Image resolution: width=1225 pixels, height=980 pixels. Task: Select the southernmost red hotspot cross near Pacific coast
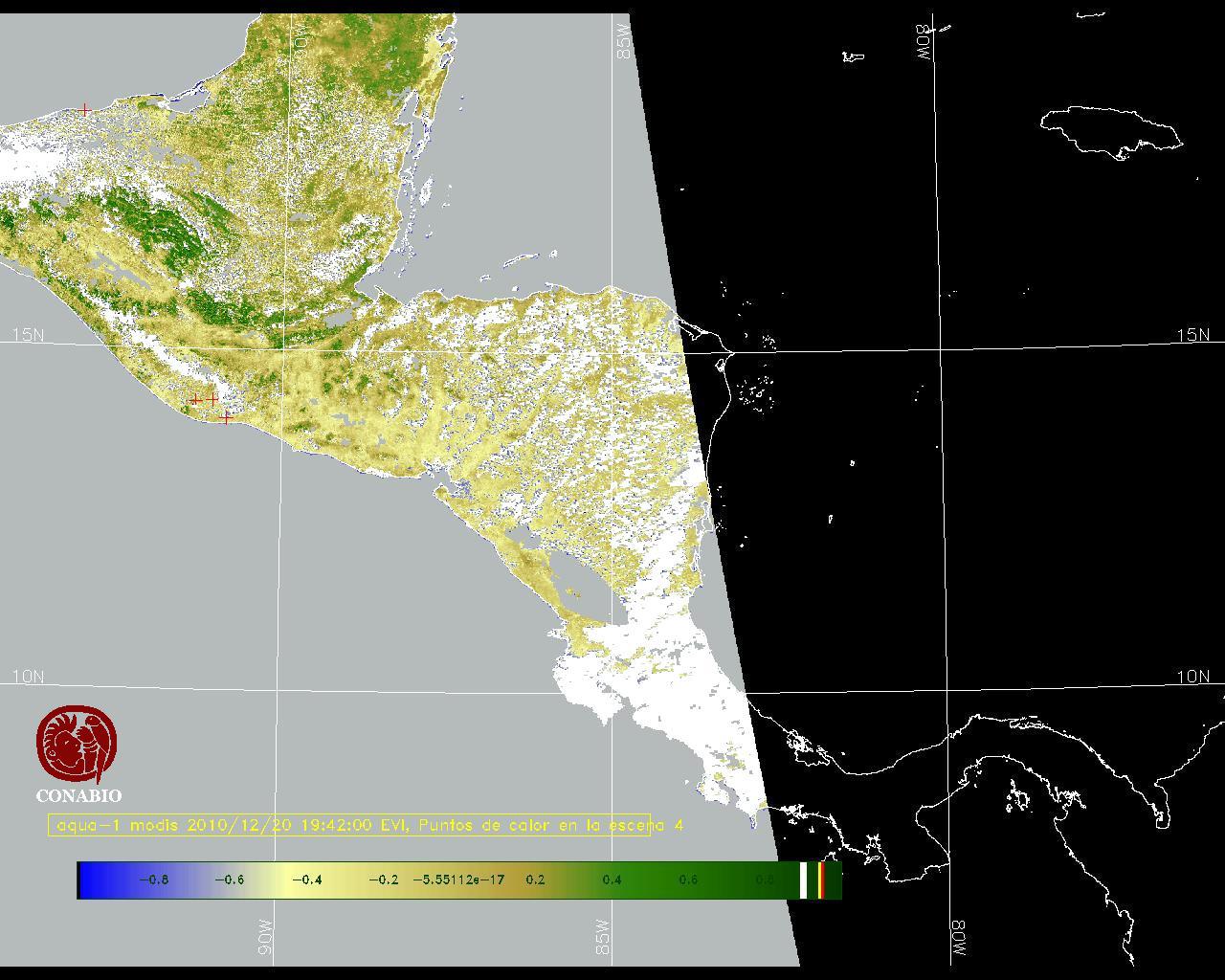[x=226, y=418]
